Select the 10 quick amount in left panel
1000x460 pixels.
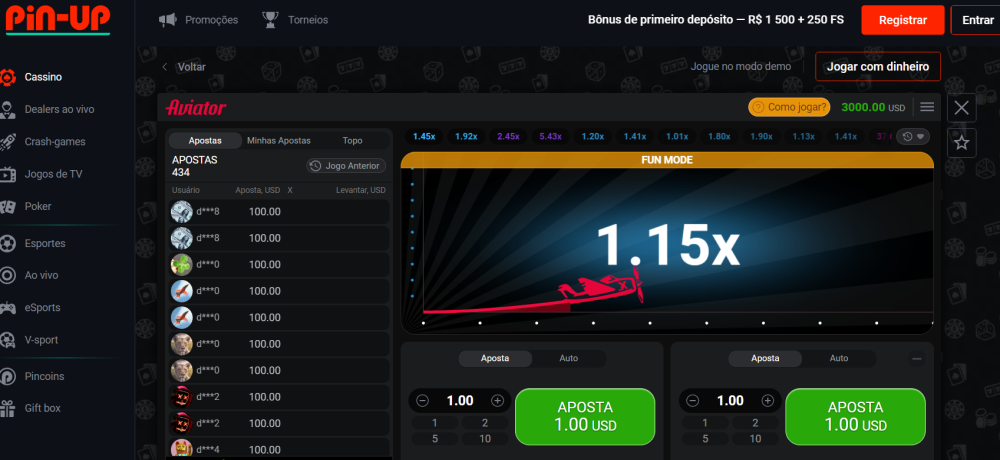485,438
